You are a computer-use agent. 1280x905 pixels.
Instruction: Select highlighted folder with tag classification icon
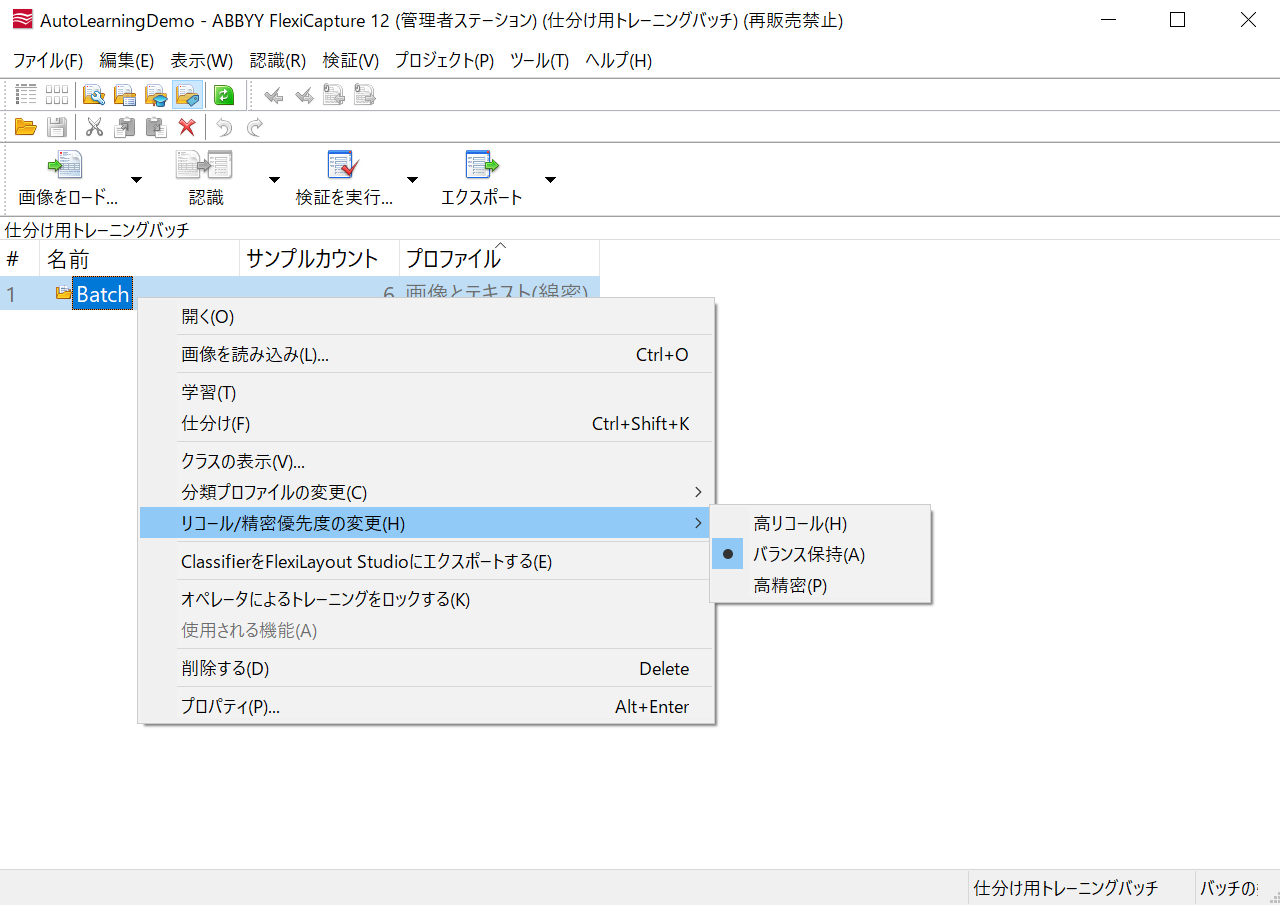(187, 95)
